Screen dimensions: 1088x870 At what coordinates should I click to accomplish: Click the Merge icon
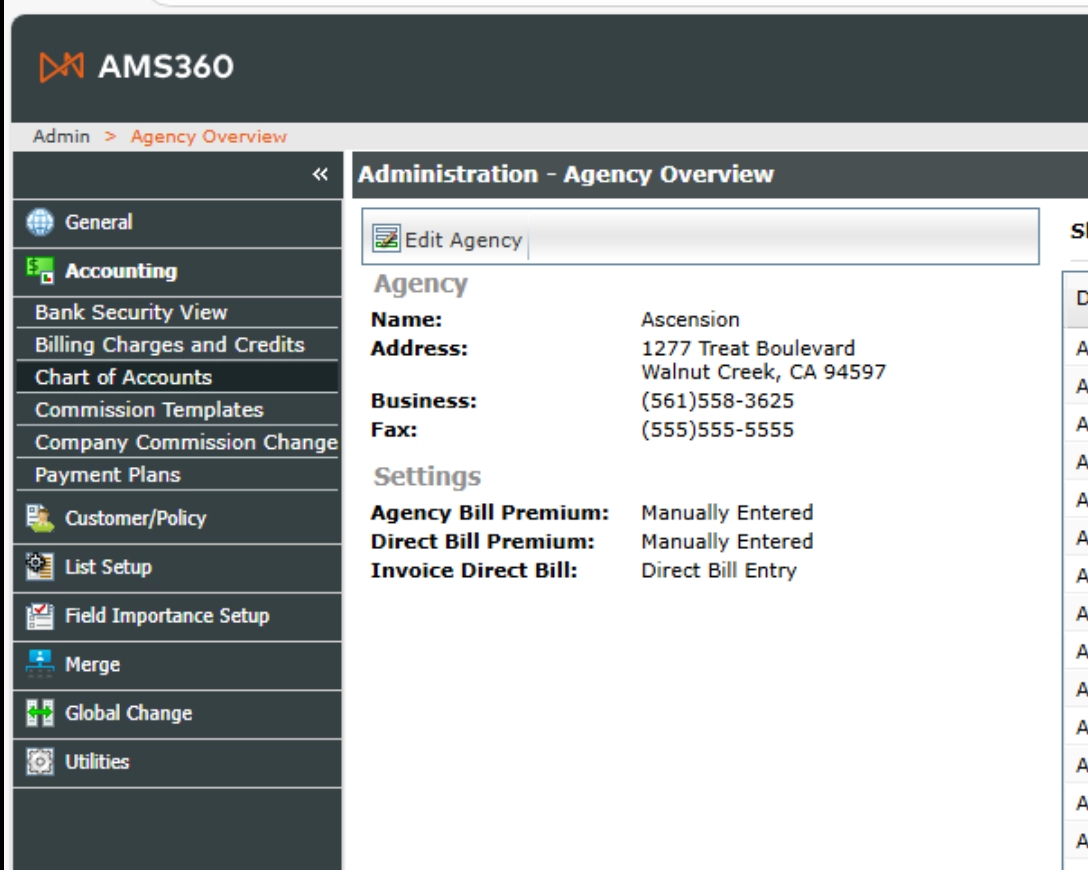40,664
